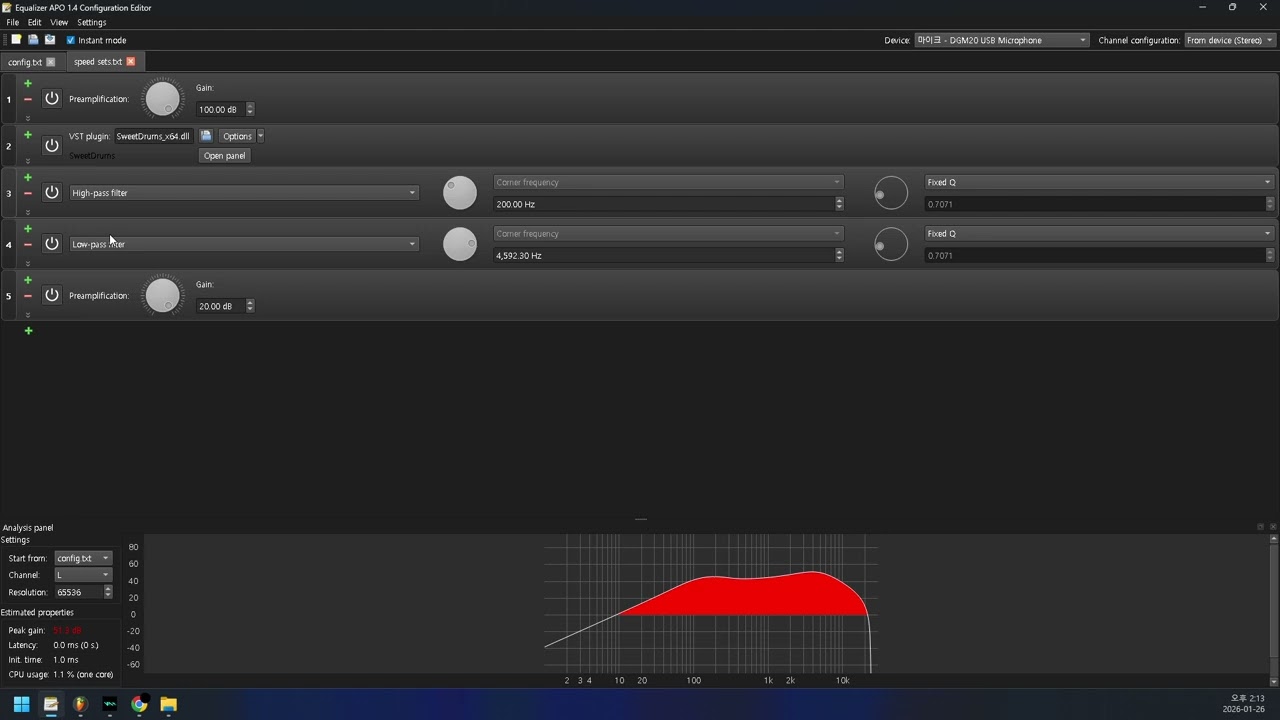Adjust the High-pass frequency knob
This screenshot has width=1280, height=720.
pos(460,193)
